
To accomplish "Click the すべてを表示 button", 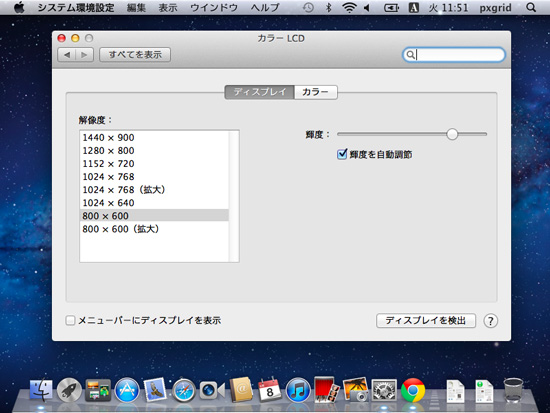I will [x=135, y=55].
